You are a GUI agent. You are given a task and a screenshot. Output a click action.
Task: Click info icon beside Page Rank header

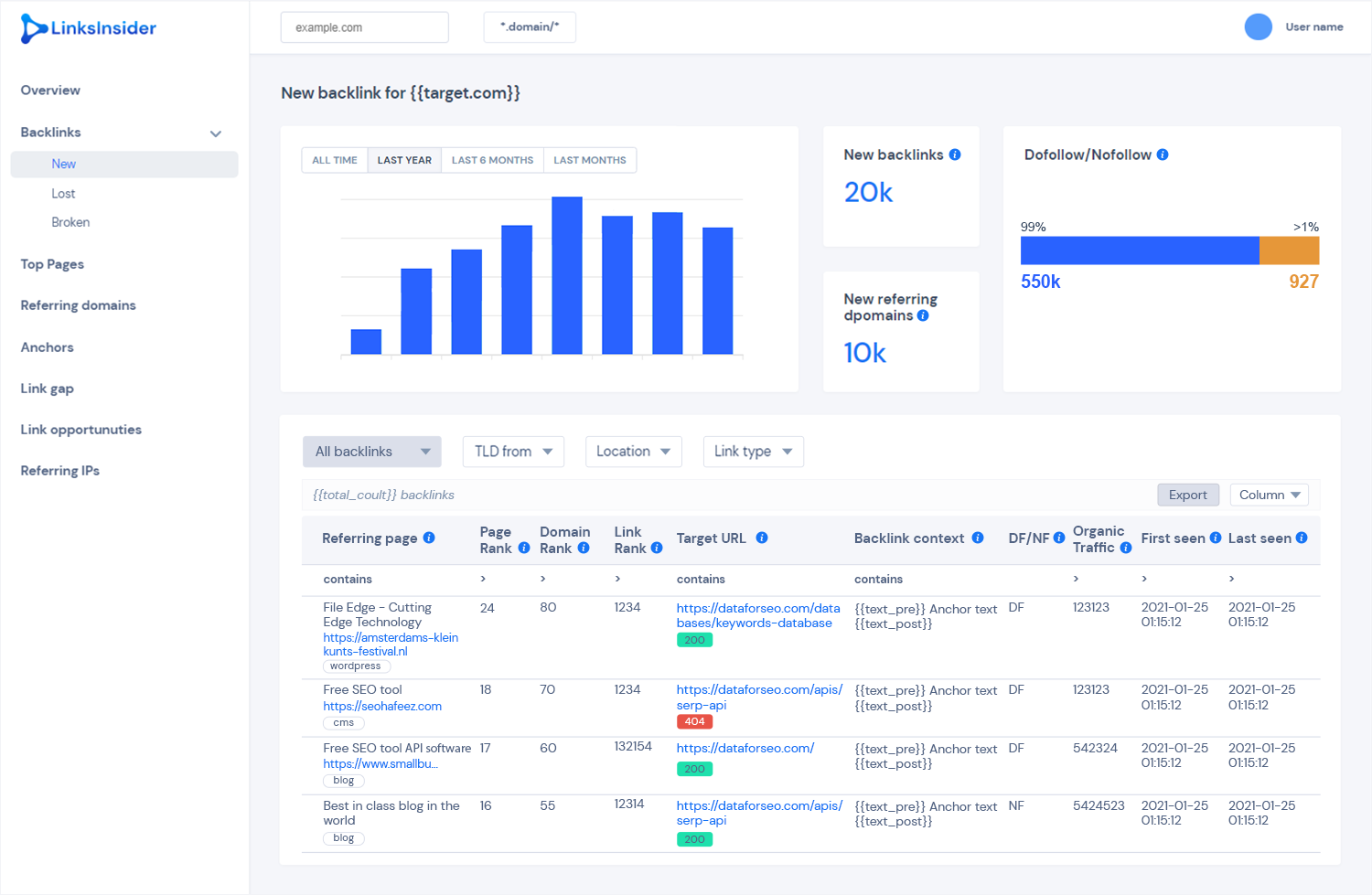pos(524,548)
